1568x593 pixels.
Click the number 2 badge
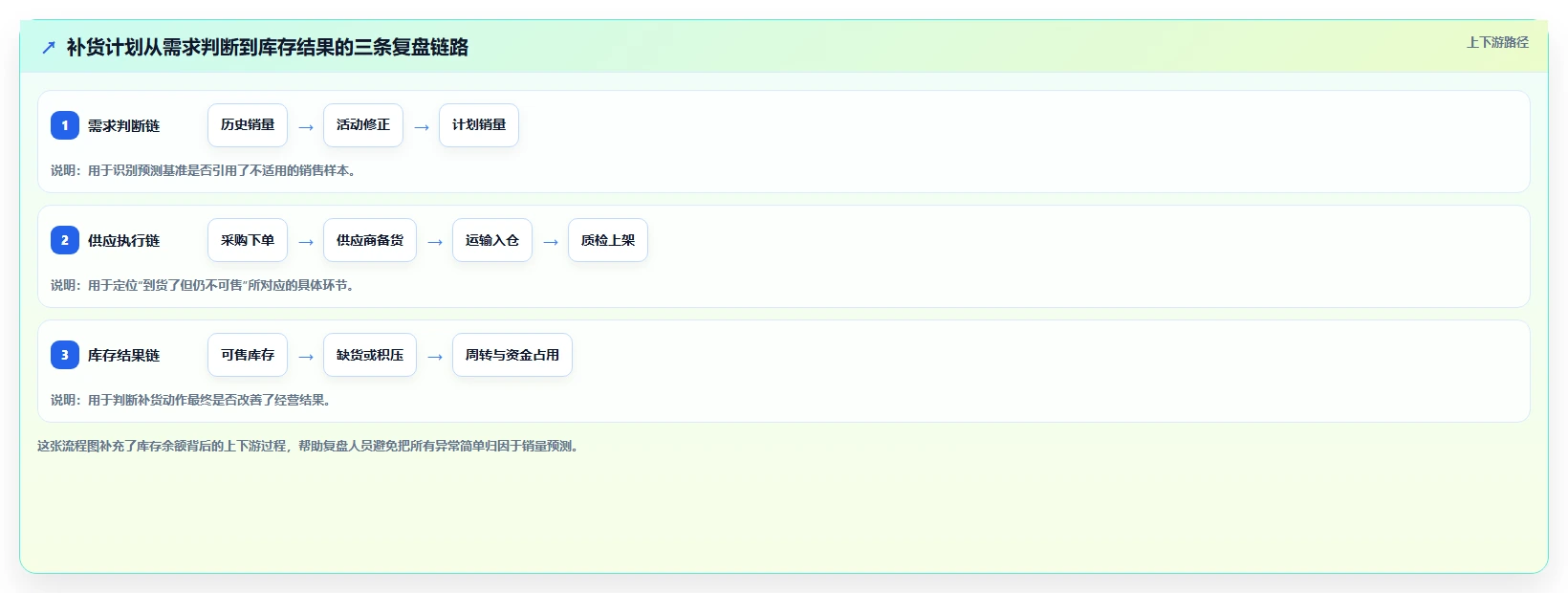tap(65, 240)
